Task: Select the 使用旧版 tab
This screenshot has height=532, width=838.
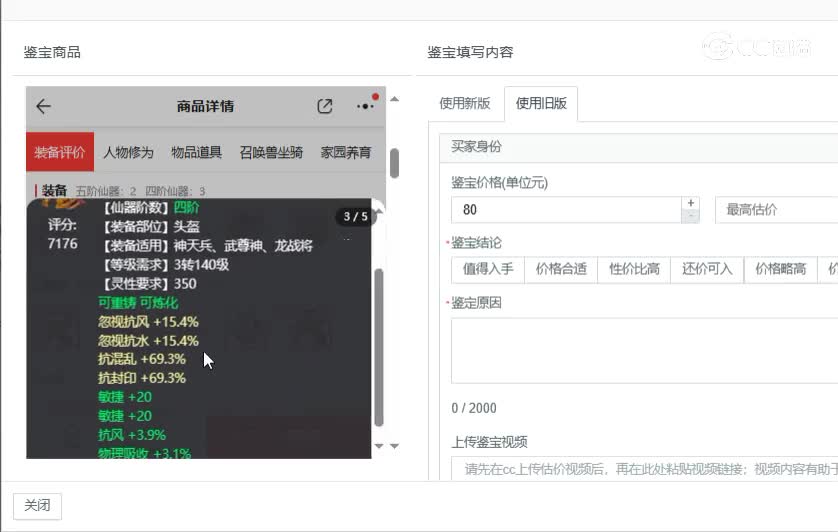Action: click(x=541, y=103)
